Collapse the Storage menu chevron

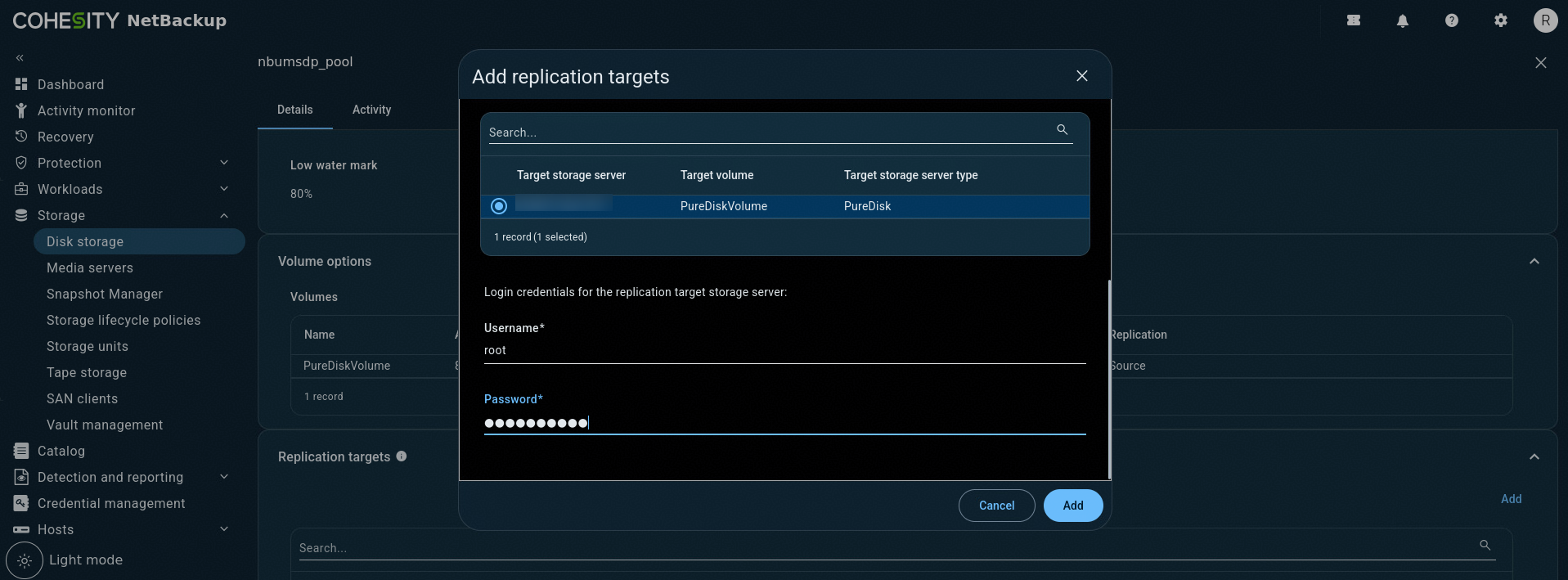point(224,215)
